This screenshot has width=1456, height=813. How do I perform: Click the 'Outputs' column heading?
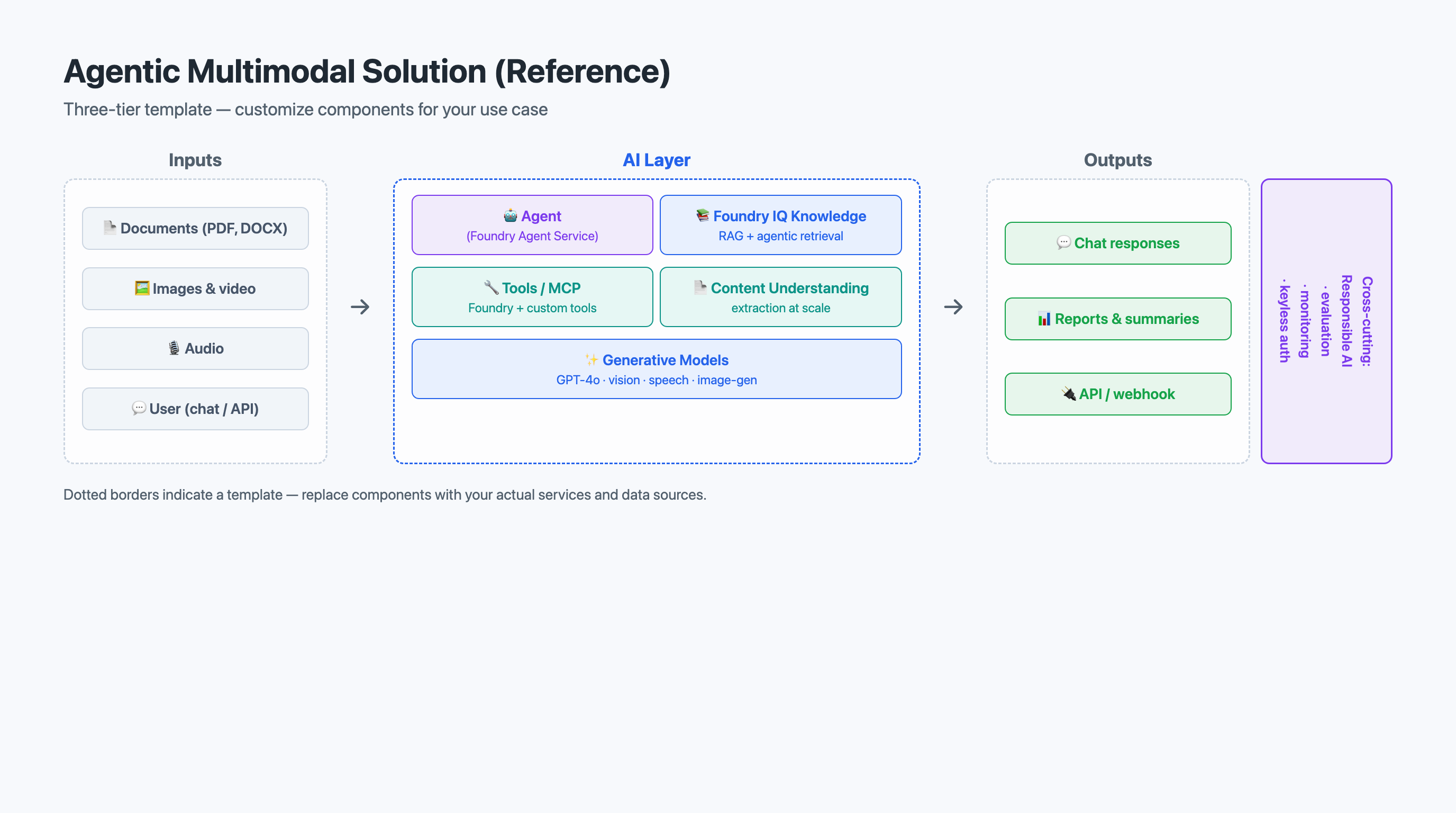[1118, 160]
